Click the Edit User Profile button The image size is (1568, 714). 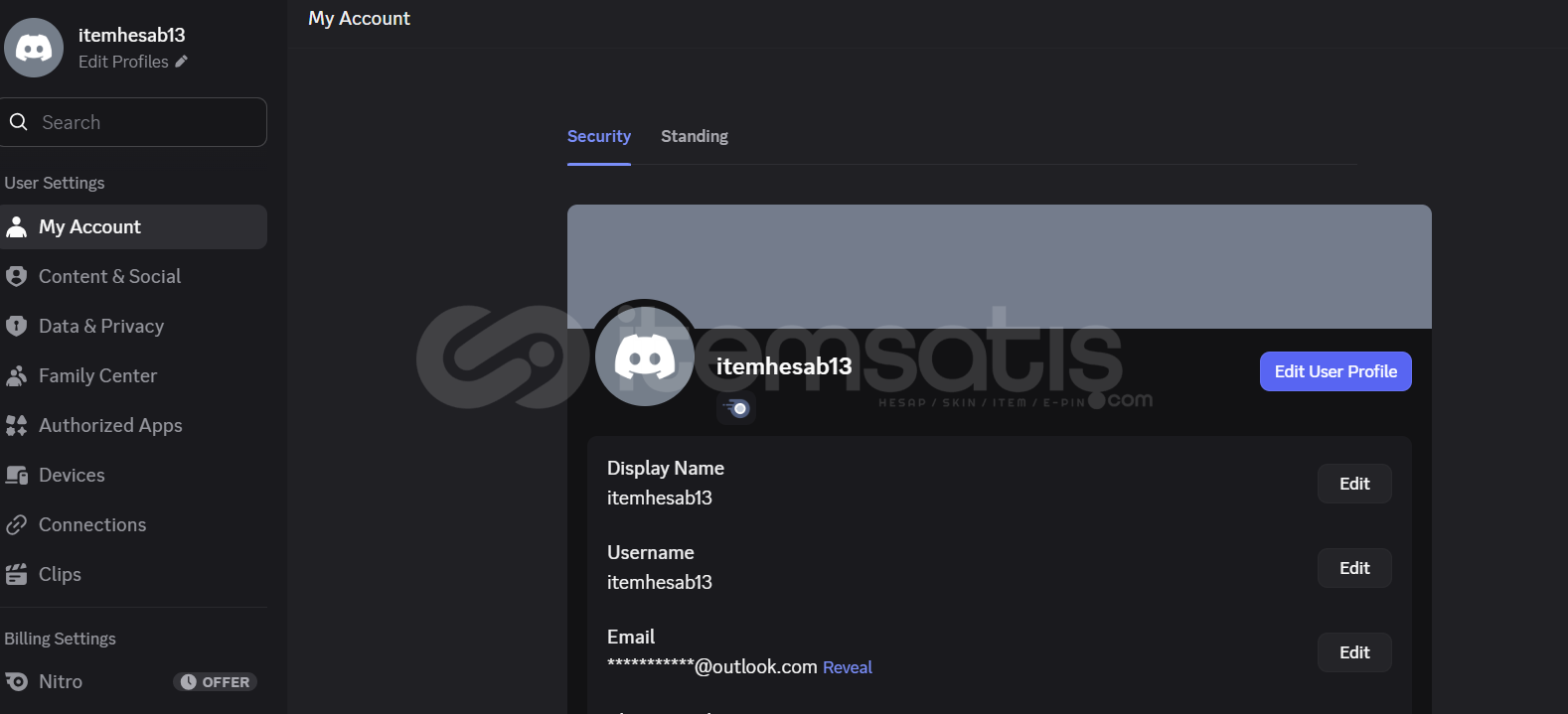pos(1335,371)
